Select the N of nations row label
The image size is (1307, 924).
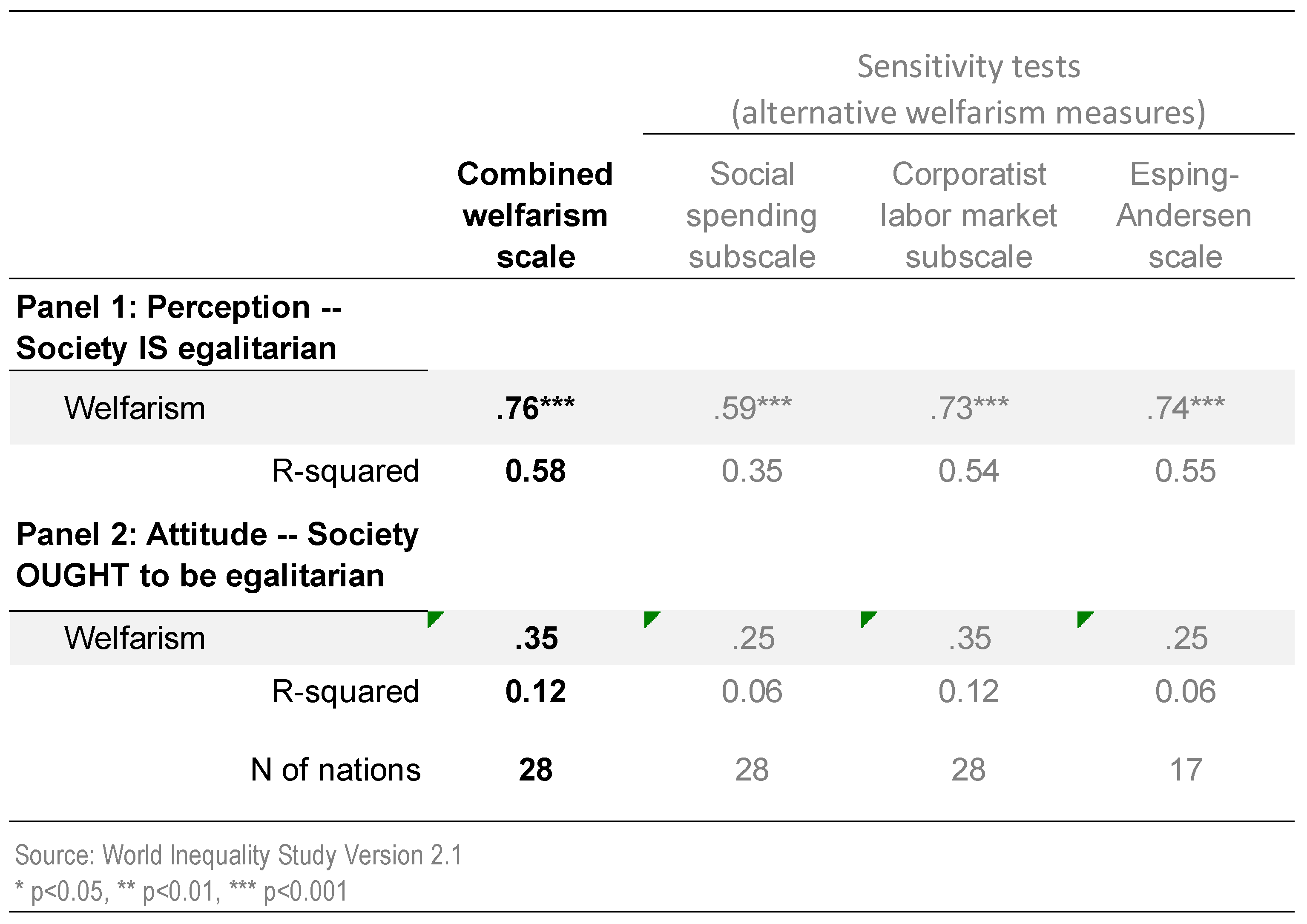[335, 770]
